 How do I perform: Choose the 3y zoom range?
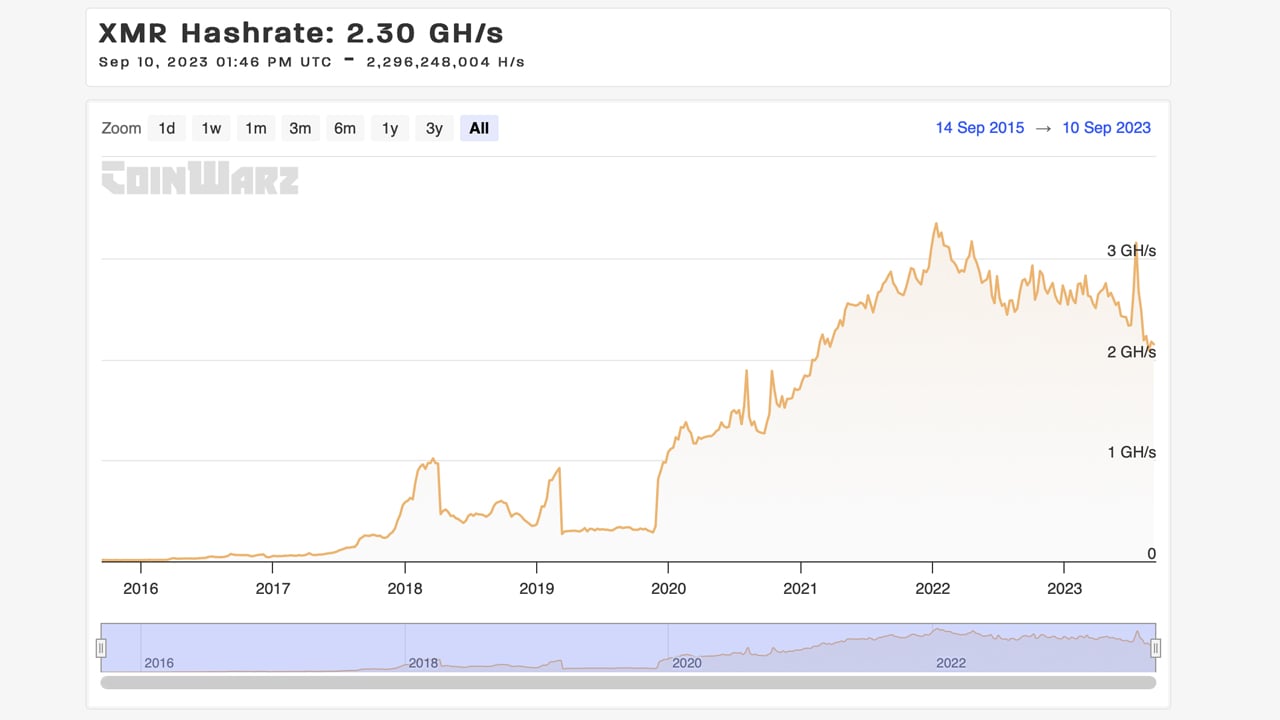[434, 128]
